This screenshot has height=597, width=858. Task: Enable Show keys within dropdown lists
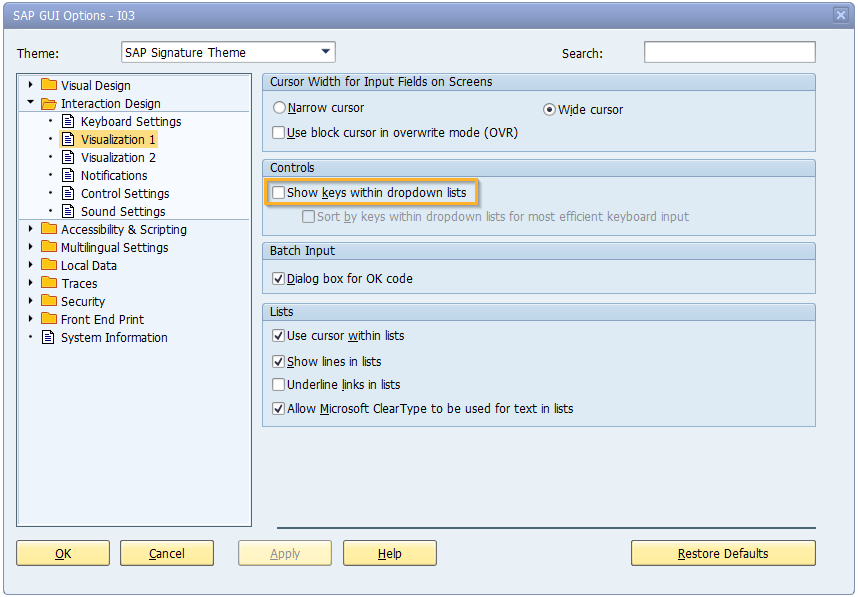[279, 192]
